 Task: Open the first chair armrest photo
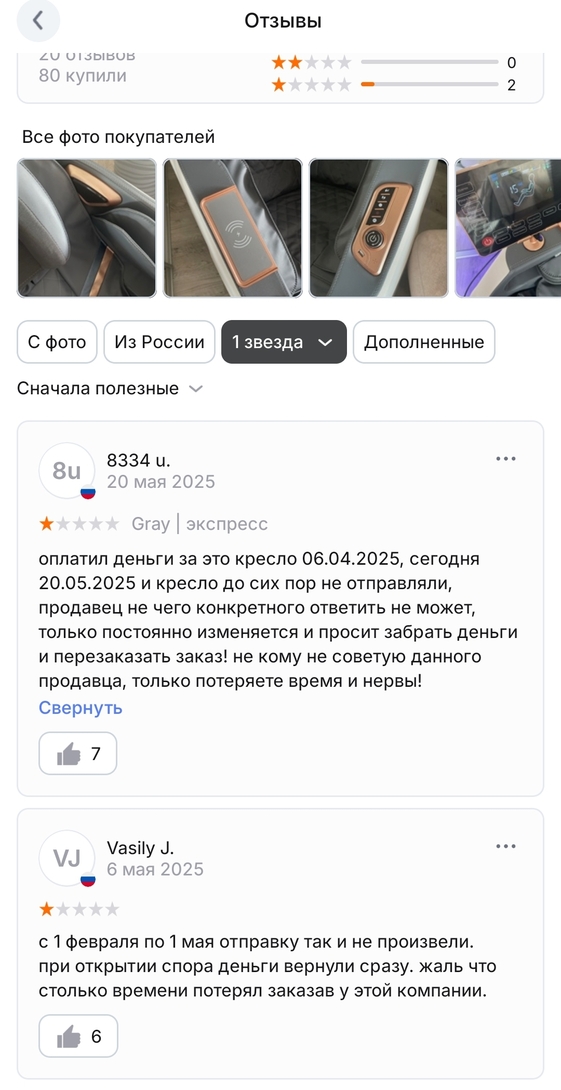point(87,228)
